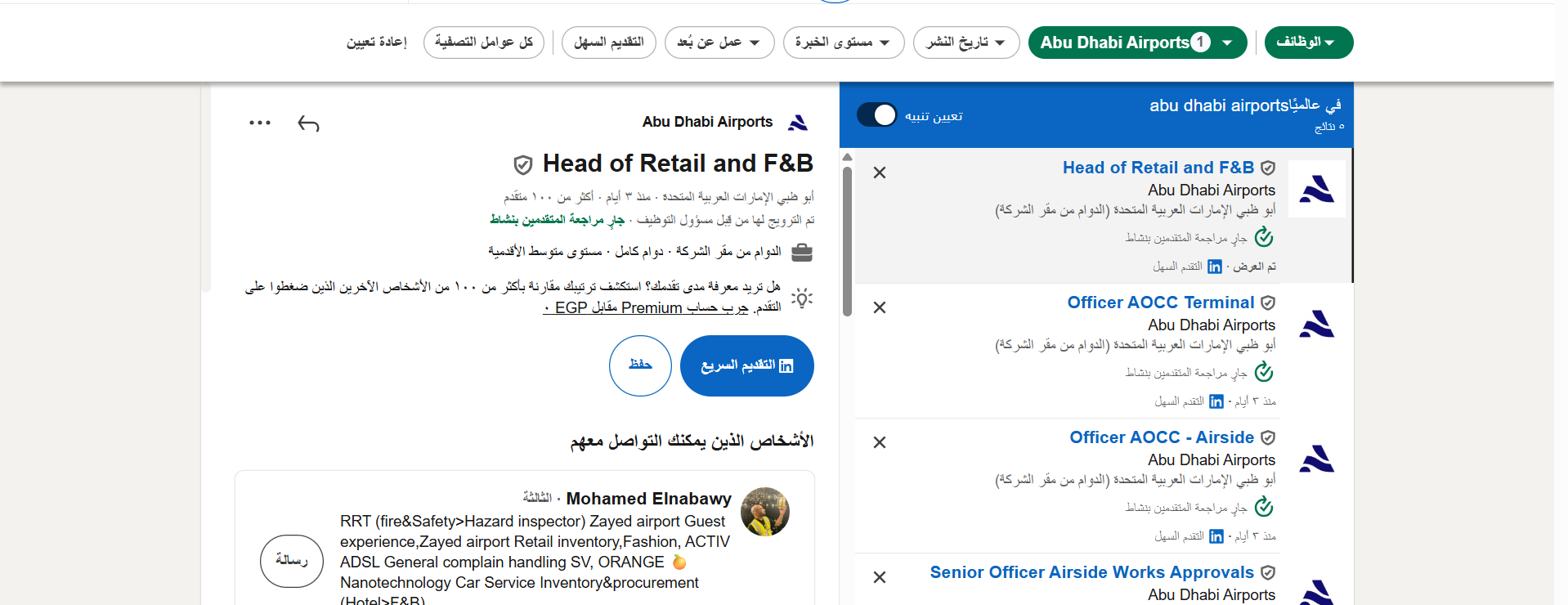Click LinkedIn Easy Apply icon in Officer AOCC - Airside

[1216, 536]
